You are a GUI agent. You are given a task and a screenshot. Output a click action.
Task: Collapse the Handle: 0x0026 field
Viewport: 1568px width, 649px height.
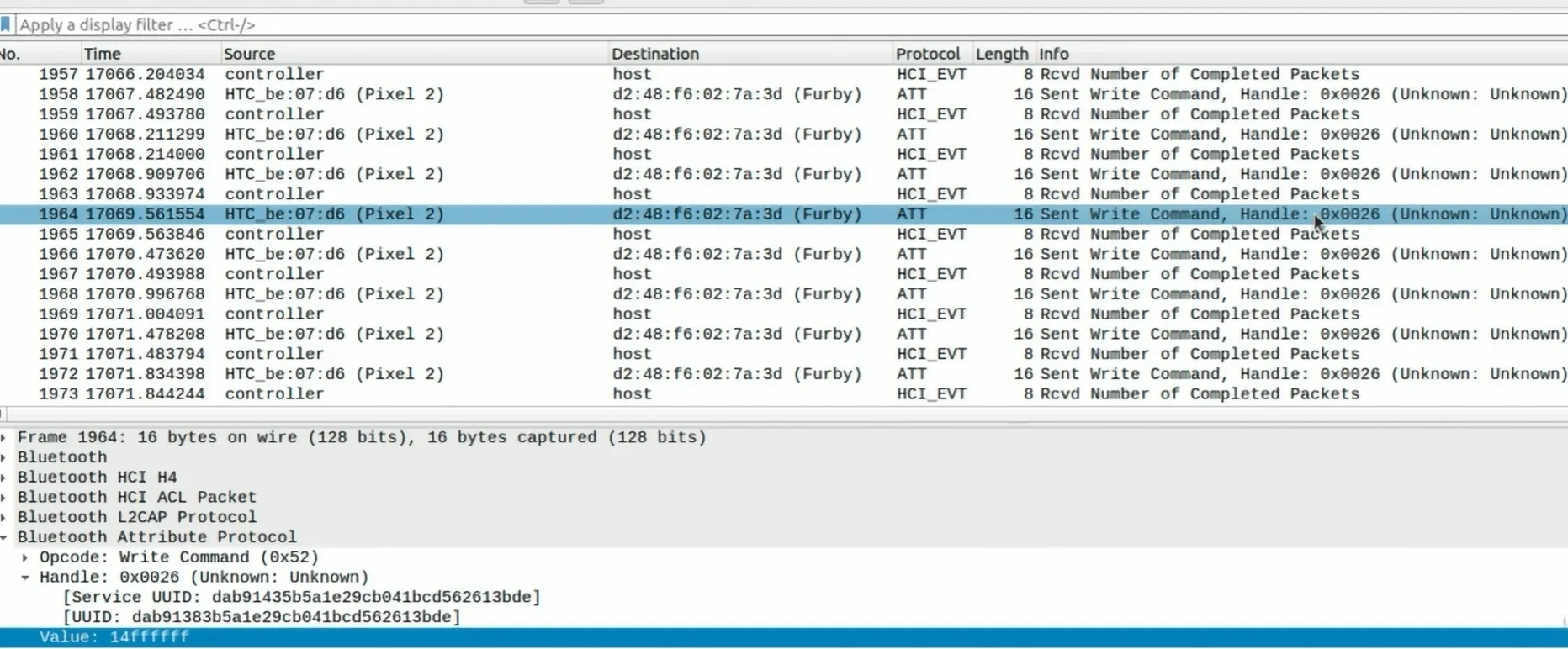[x=25, y=578]
